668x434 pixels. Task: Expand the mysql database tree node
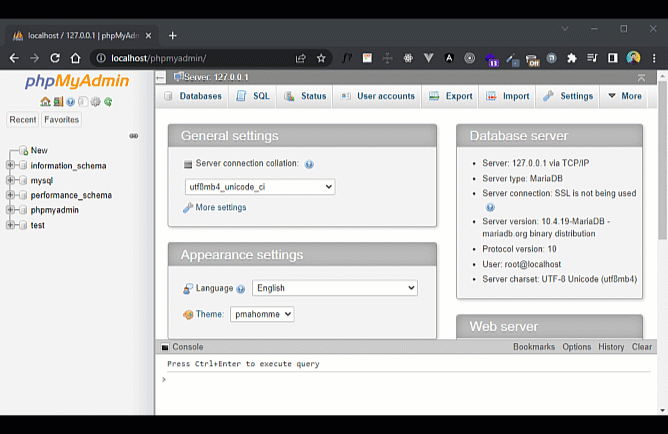tap(10, 180)
